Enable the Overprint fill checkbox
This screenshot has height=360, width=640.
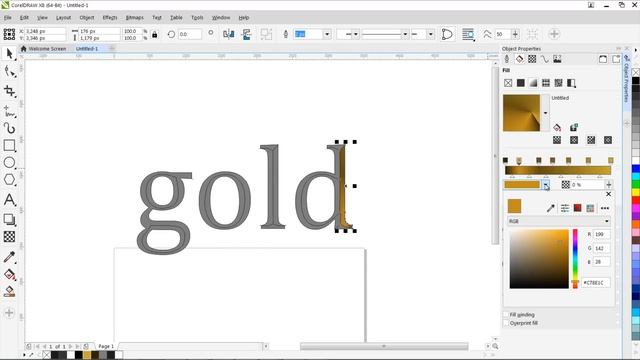(x=506, y=323)
